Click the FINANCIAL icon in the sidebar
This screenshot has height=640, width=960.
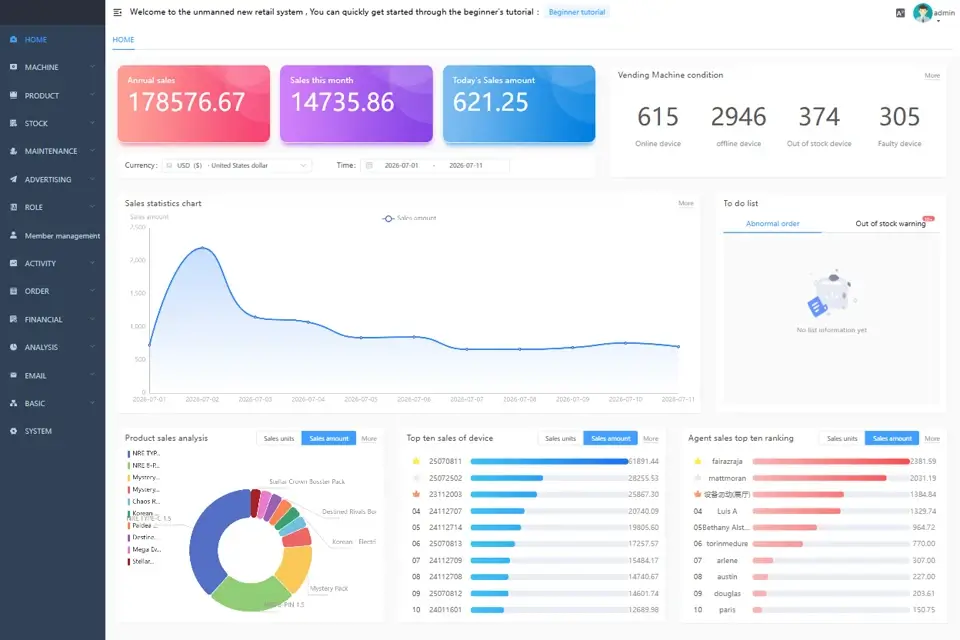13,319
